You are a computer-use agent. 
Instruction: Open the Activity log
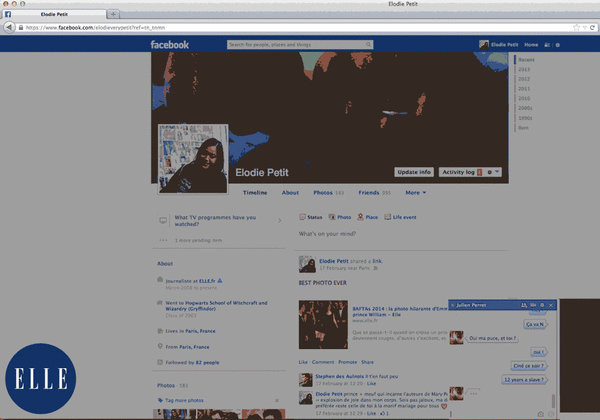[462, 172]
